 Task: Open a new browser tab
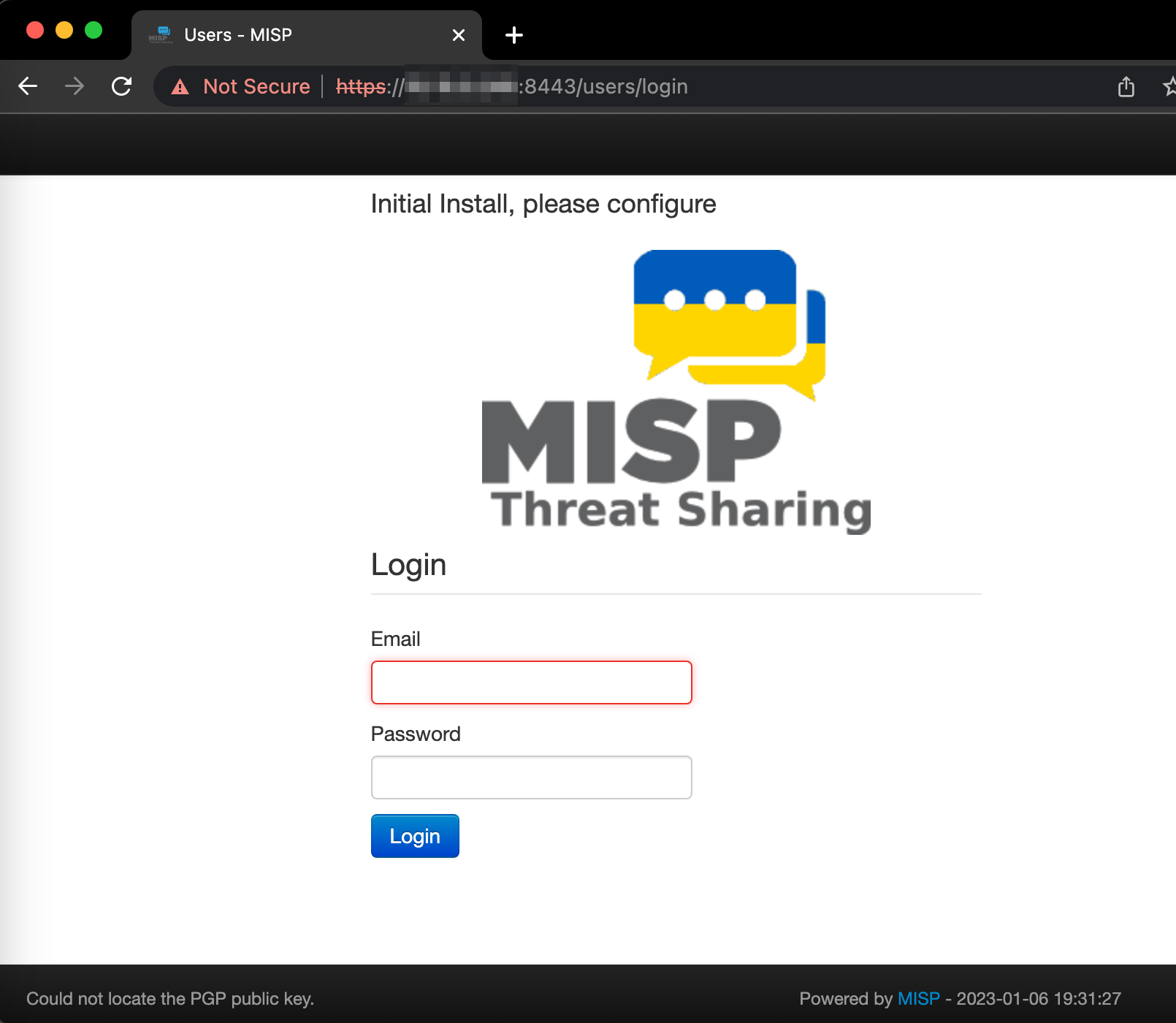point(513,34)
